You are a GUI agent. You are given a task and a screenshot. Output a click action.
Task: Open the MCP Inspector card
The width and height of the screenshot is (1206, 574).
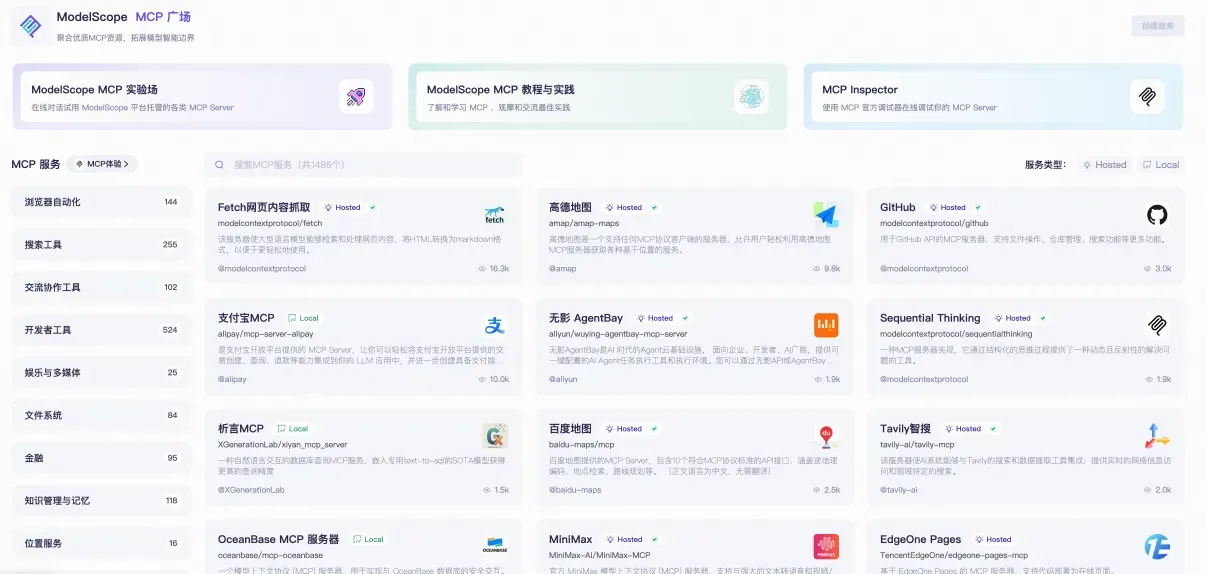tap(993, 97)
